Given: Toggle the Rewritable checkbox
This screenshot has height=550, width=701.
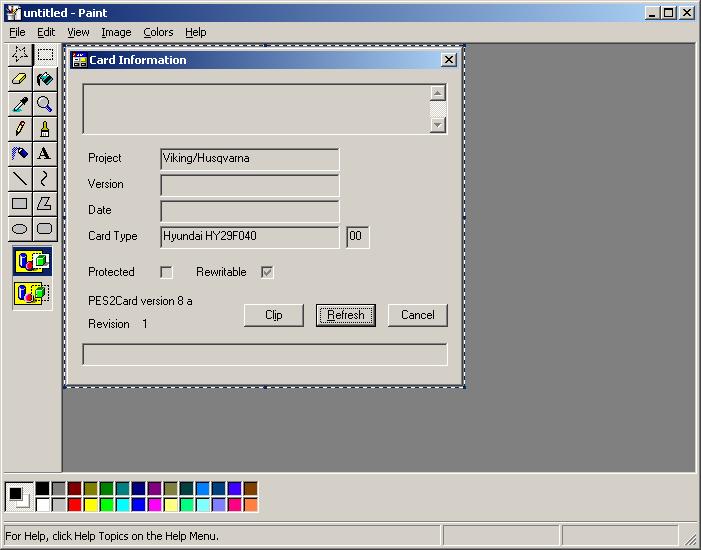Looking at the screenshot, I should [267, 272].
